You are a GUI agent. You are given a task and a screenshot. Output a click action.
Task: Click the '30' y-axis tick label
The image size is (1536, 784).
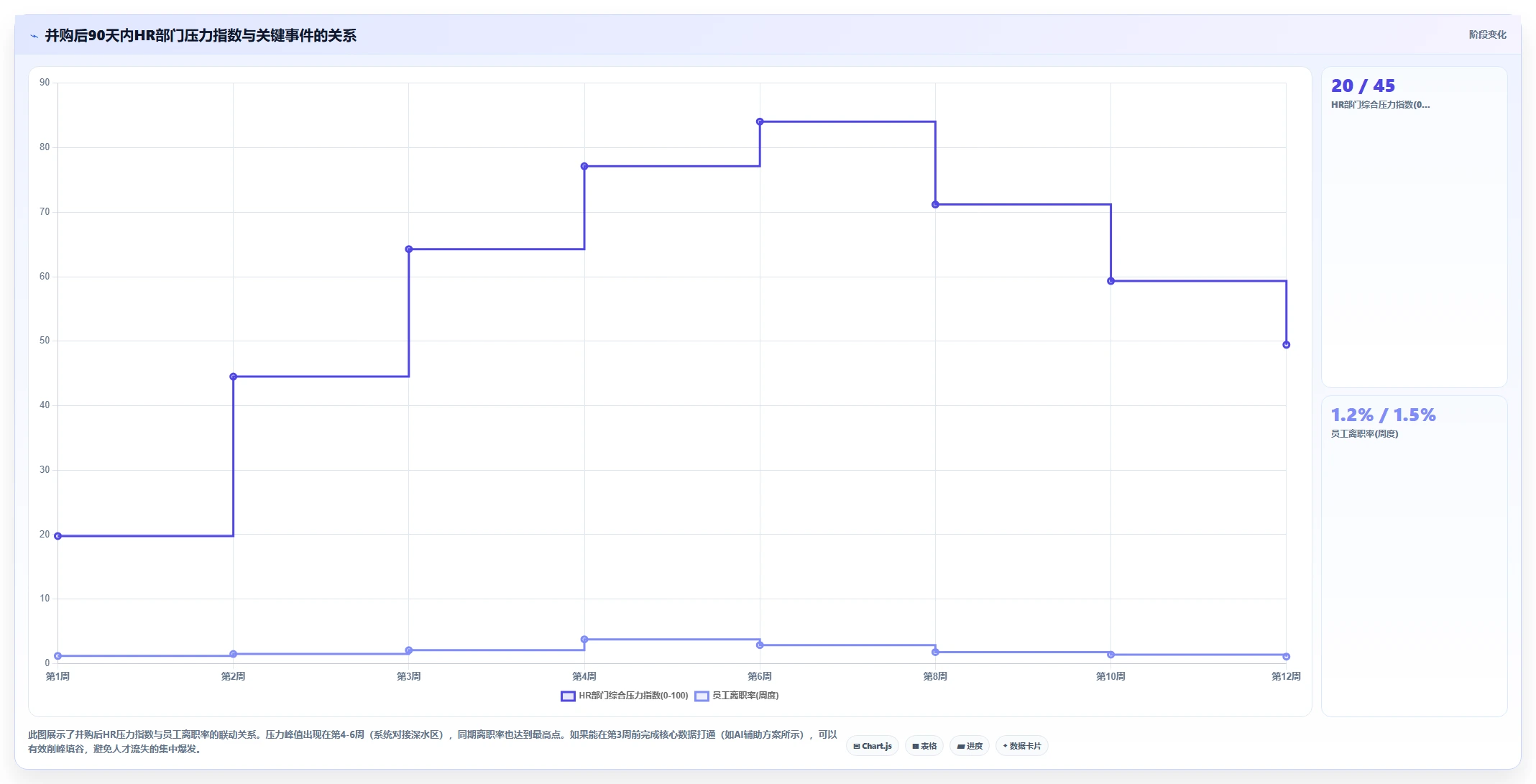click(x=45, y=470)
